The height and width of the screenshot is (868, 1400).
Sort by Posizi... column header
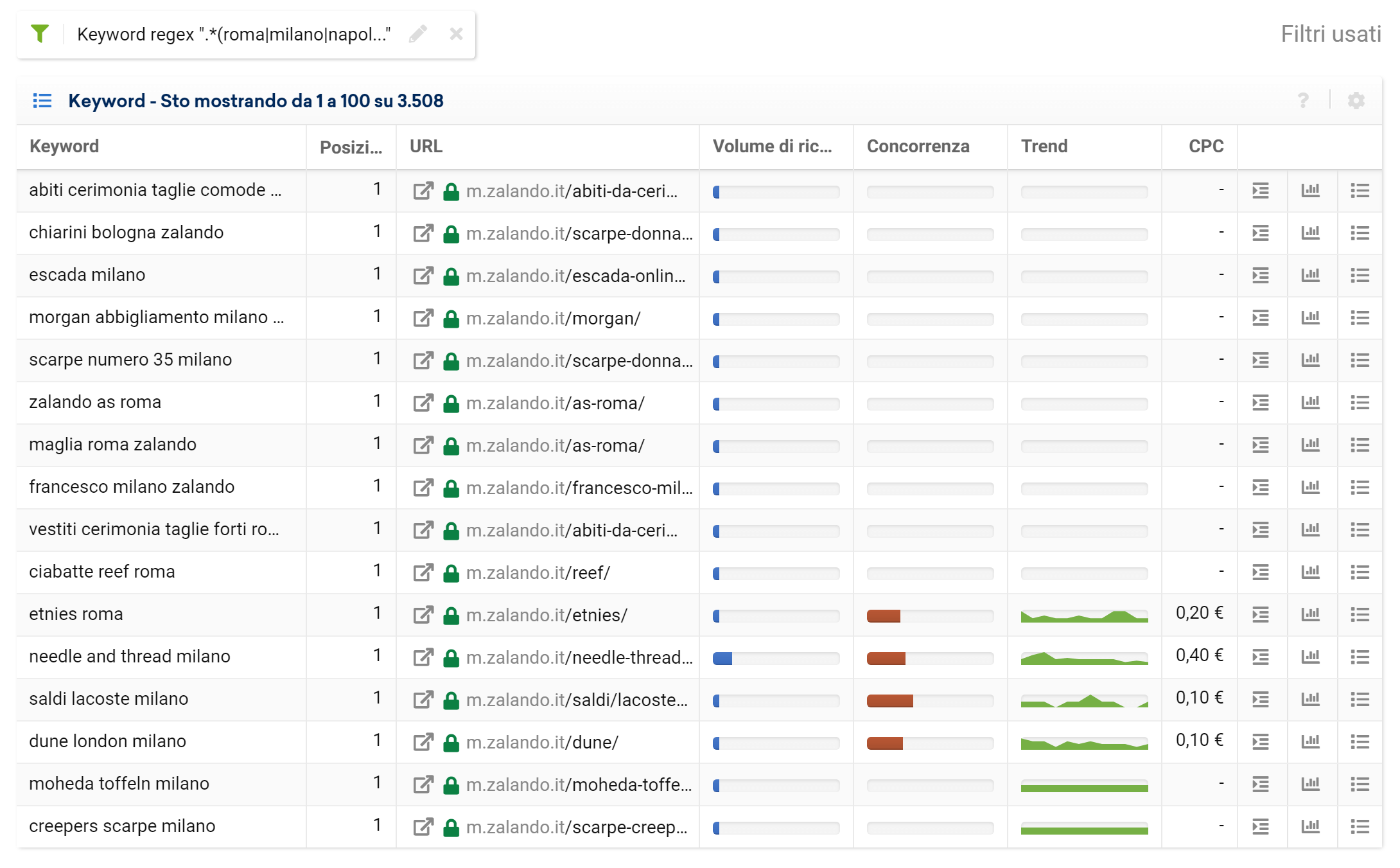[x=351, y=147]
